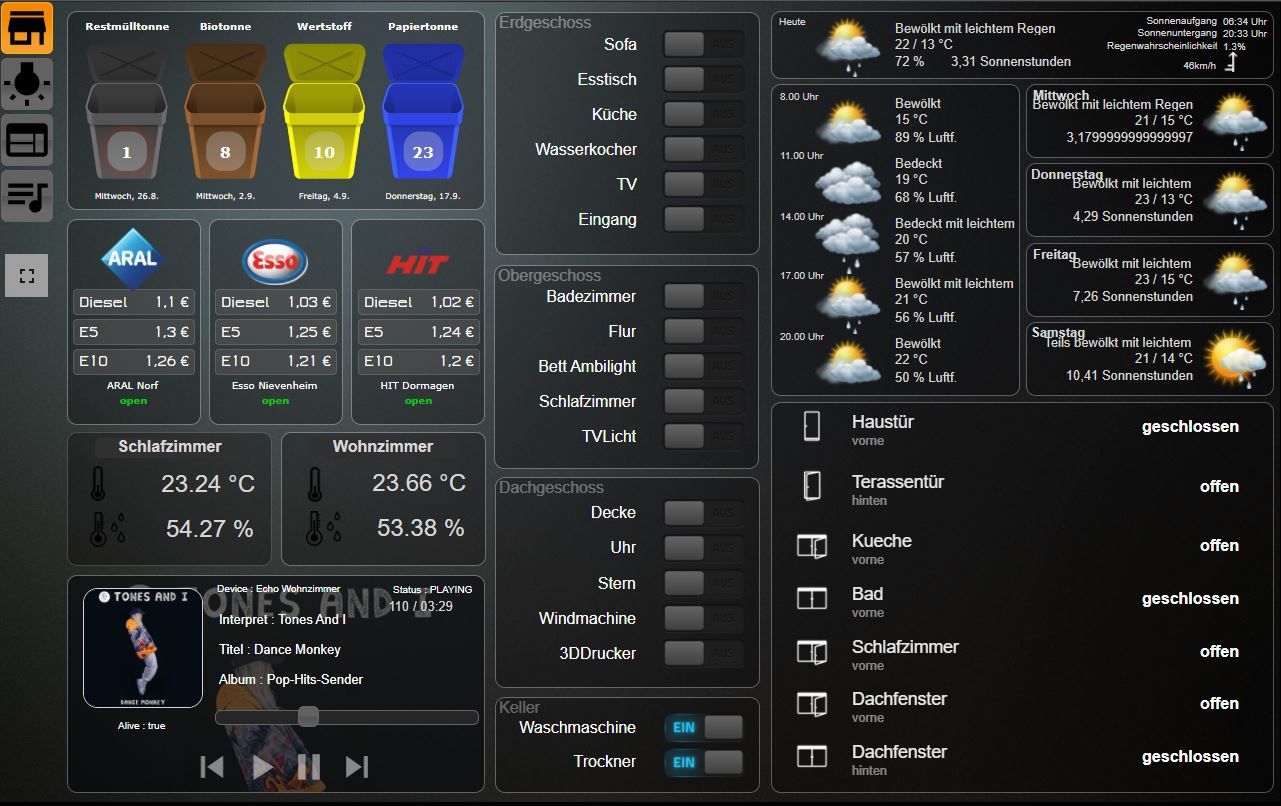Toggle the 3DDrucker power switch
Viewport: 1281px width, 806px height.
pos(704,653)
